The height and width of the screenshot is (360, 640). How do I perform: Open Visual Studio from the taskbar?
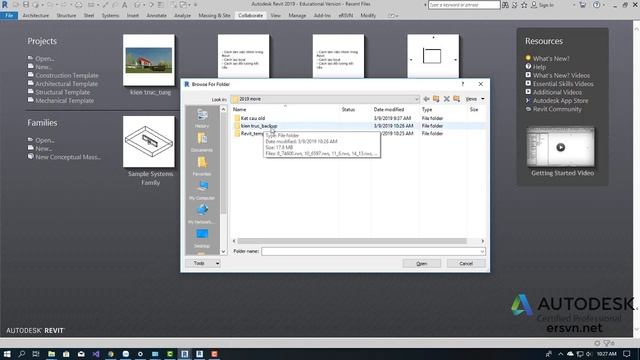click(x=96, y=354)
